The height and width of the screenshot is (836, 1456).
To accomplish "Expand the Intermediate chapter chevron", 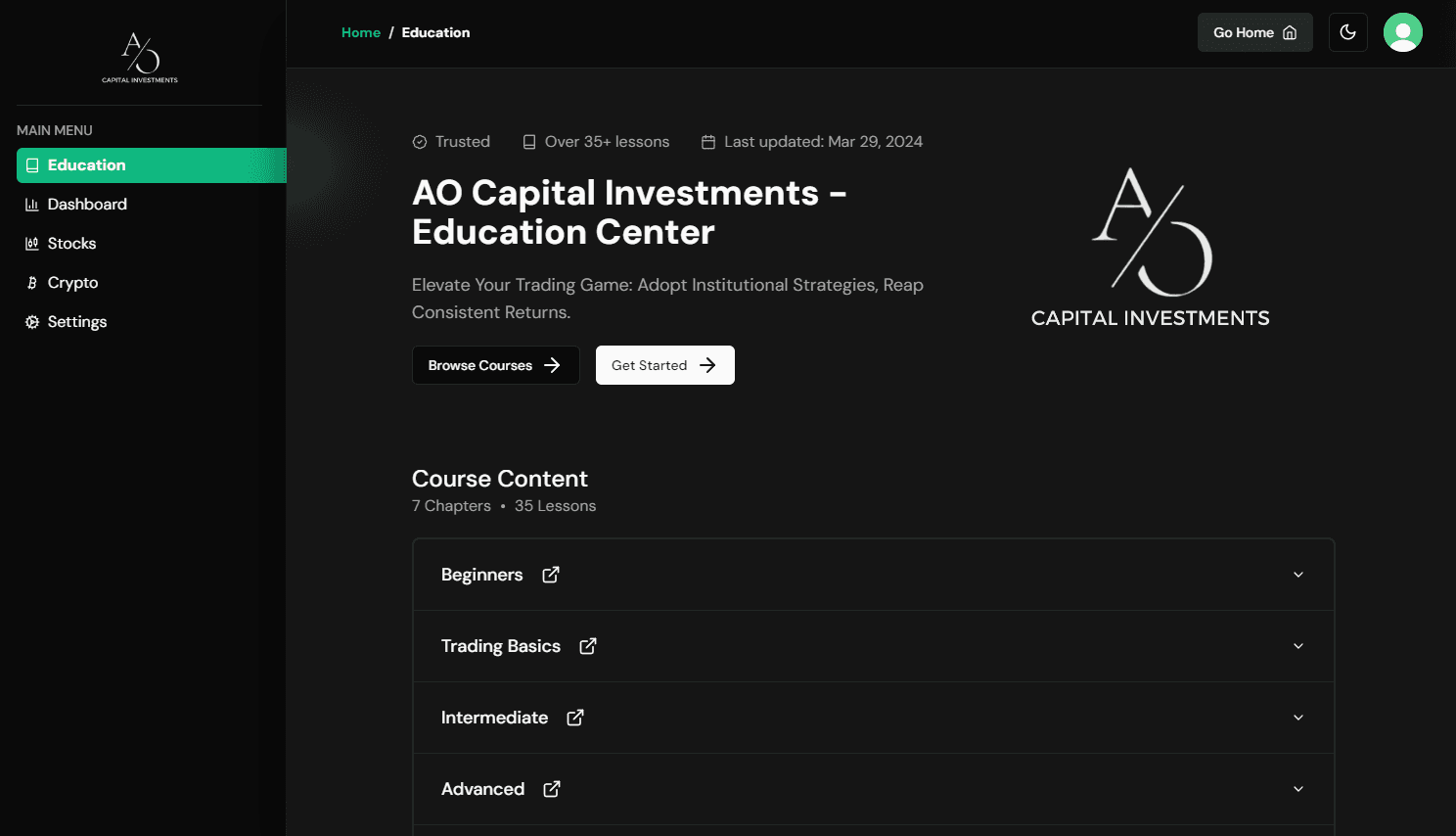I will point(1298,718).
